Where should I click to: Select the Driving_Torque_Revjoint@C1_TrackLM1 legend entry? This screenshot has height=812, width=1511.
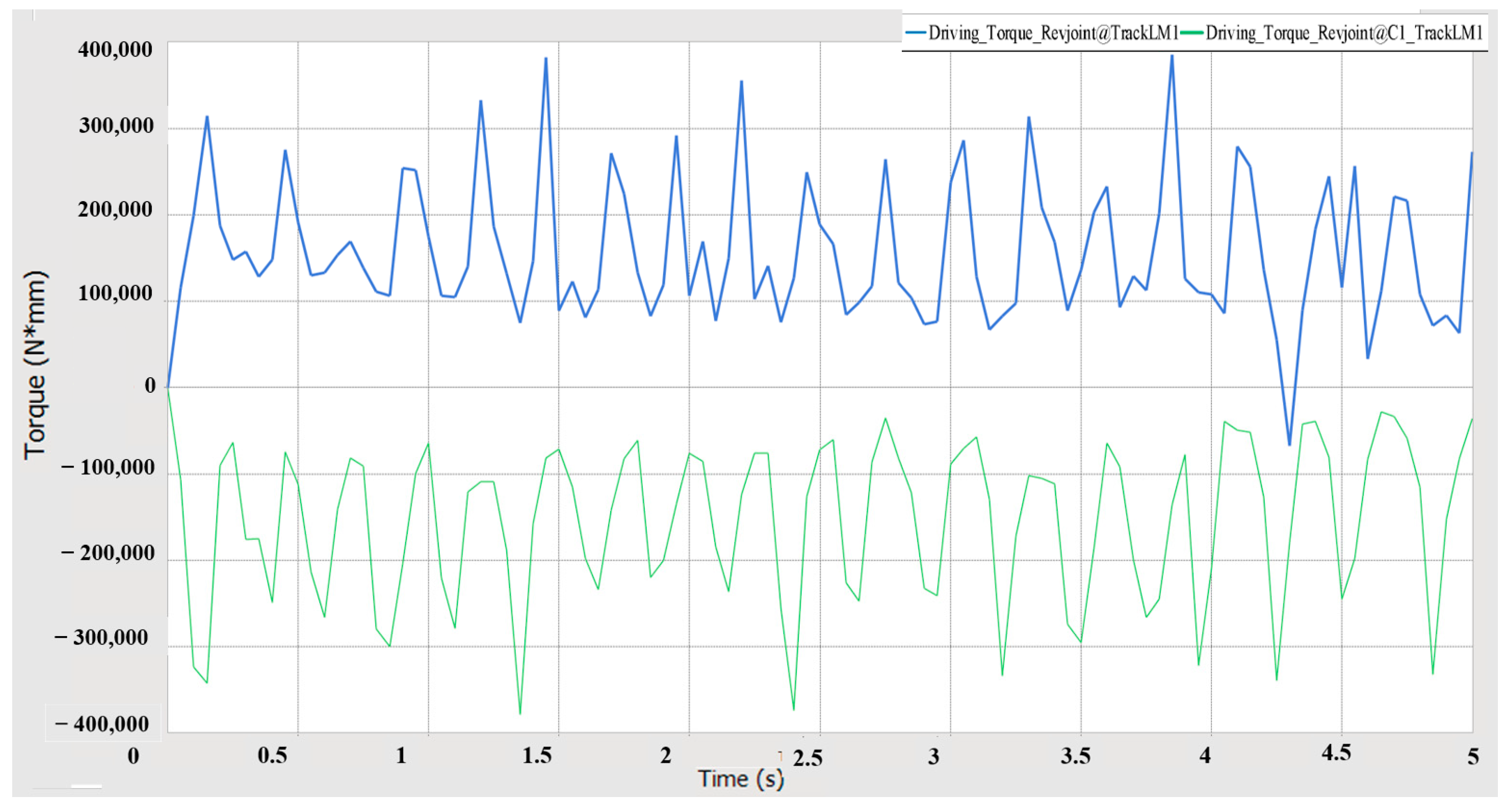point(1343,32)
